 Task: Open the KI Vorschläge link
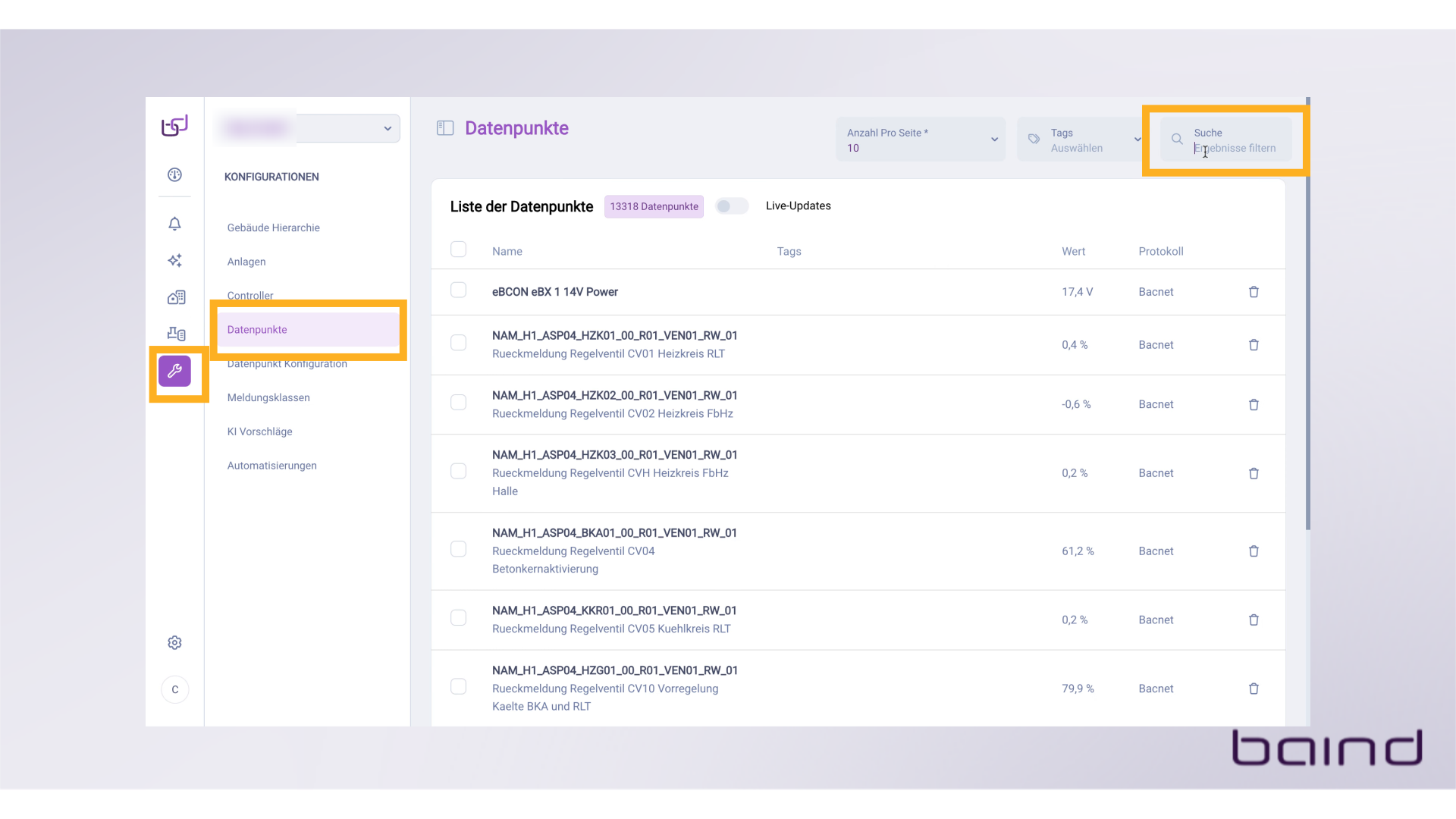click(x=260, y=431)
